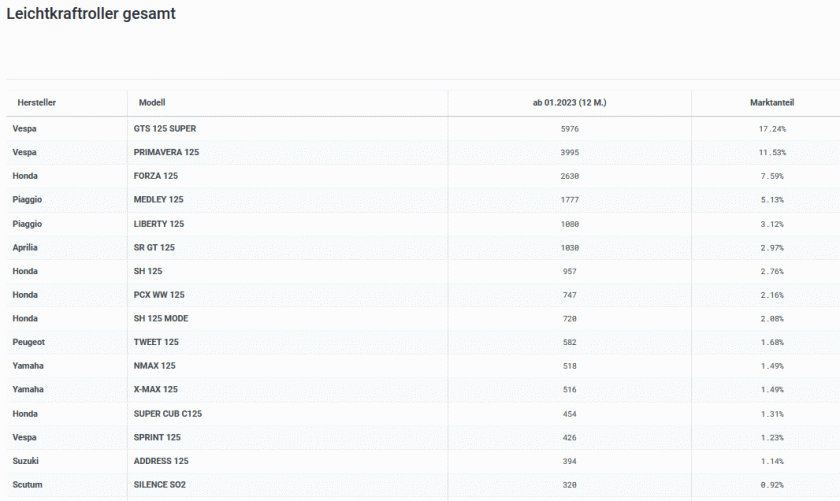
Task: Click the 7.59% market share cell
Action: (x=772, y=176)
